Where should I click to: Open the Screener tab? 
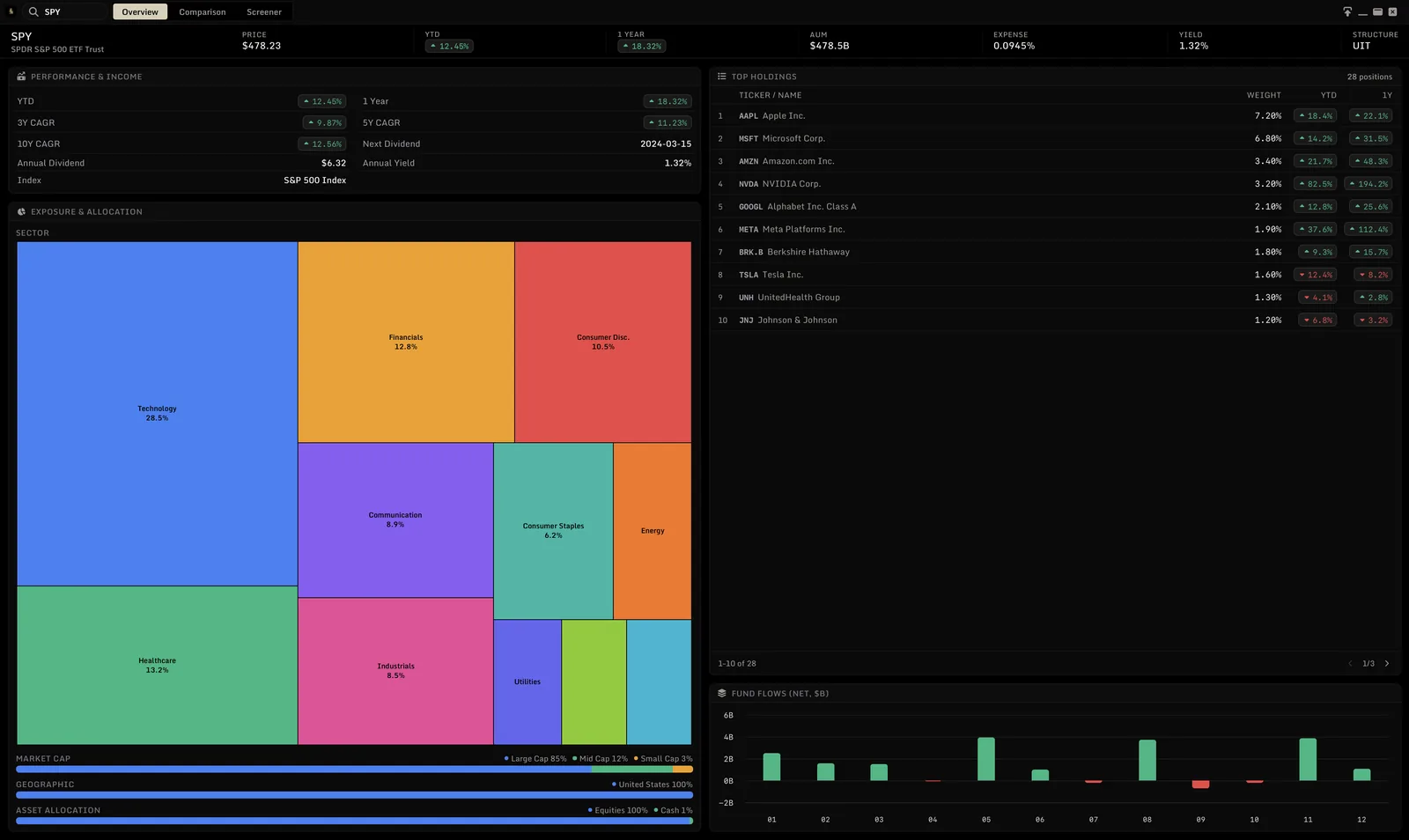pyautogui.click(x=264, y=11)
